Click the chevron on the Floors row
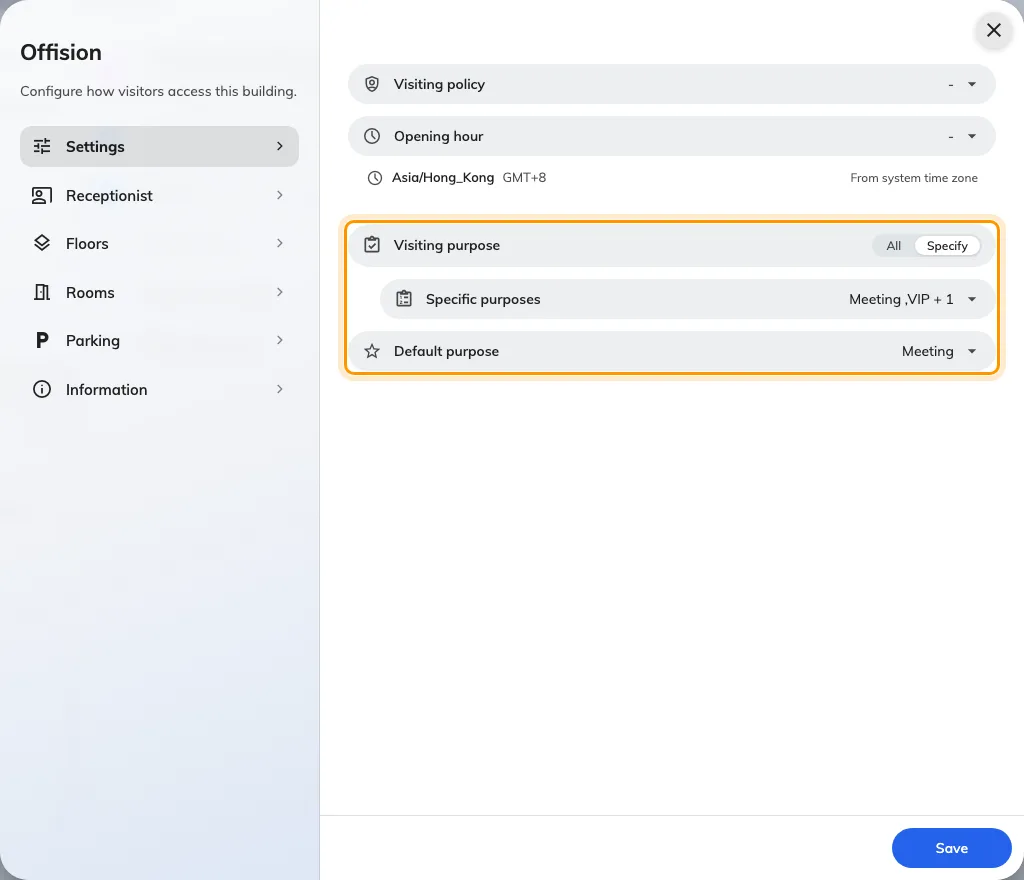The width and height of the screenshot is (1024, 880). [280, 244]
